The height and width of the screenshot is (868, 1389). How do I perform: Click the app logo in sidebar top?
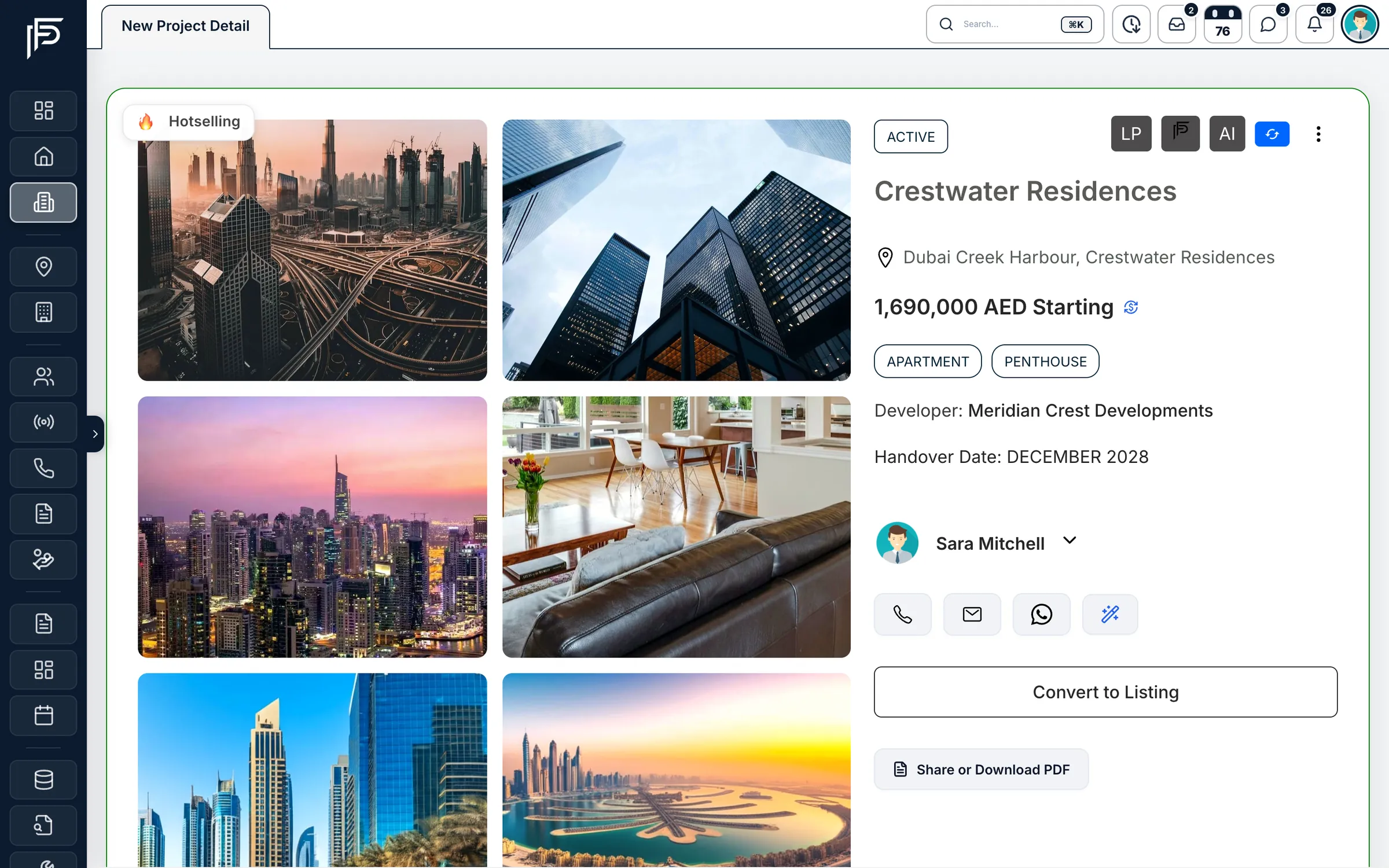pyautogui.click(x=44, y=37)
